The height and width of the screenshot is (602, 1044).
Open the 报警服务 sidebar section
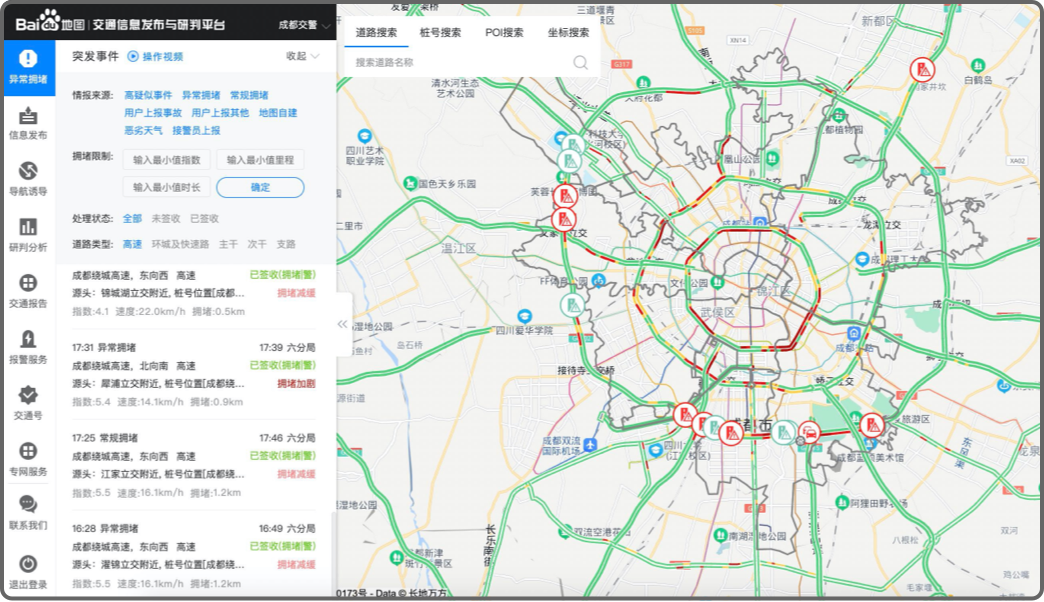(x=28, y=347)
